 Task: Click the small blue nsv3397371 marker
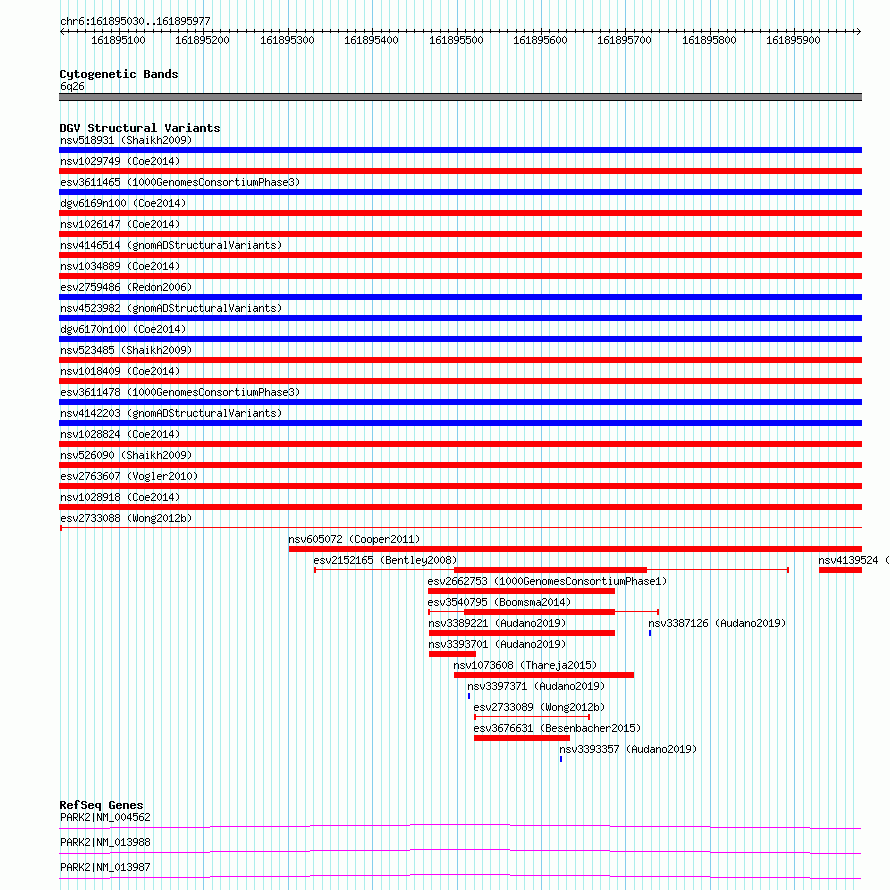pos(469,696)
